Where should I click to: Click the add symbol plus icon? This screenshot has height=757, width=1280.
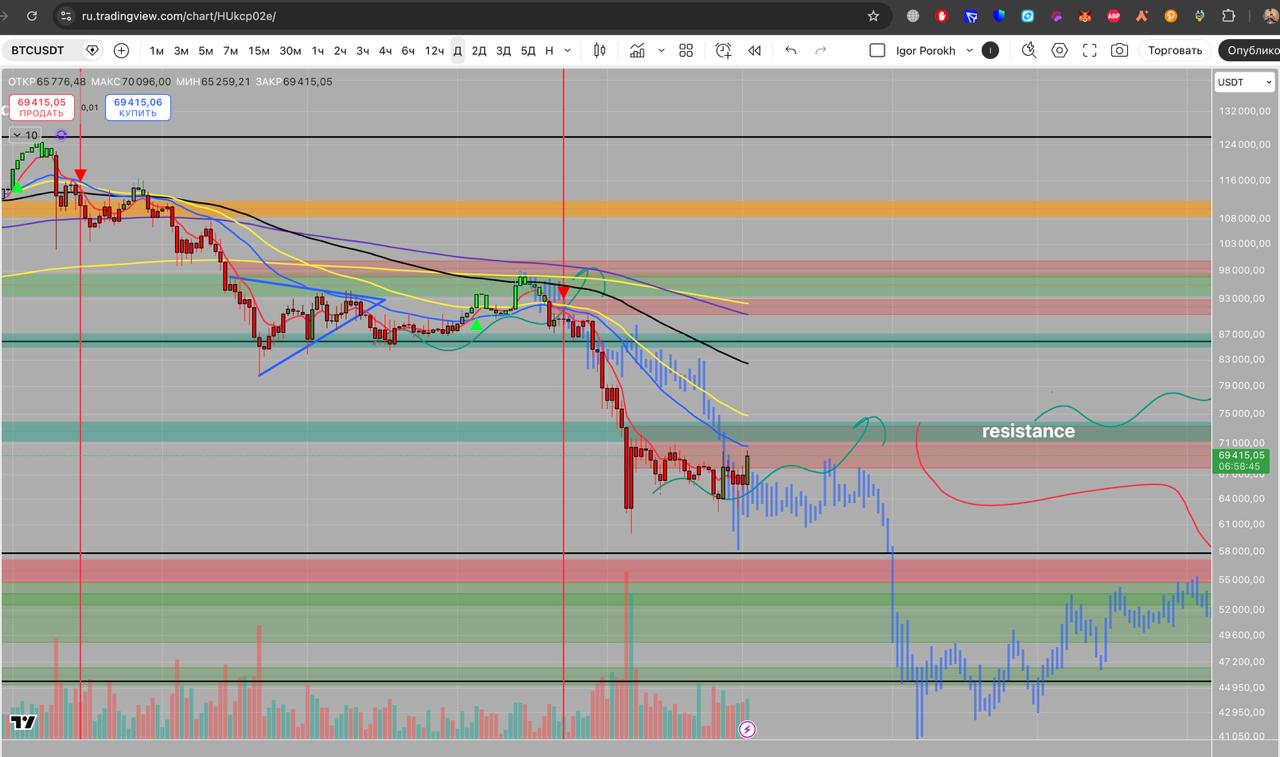tap(121, 51)
